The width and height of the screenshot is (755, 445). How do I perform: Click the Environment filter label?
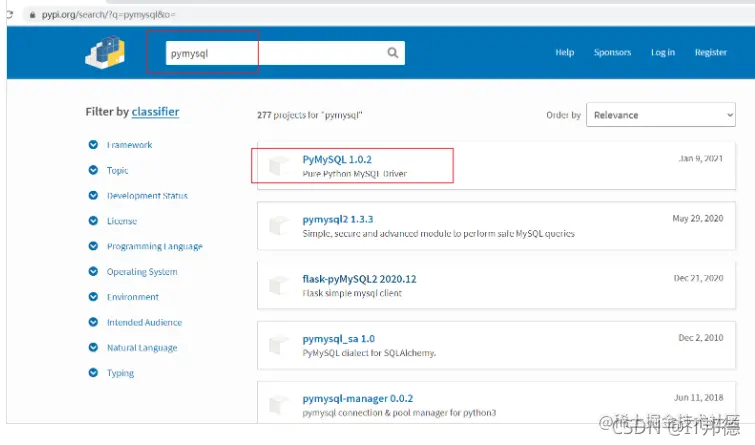coord(133,297)
